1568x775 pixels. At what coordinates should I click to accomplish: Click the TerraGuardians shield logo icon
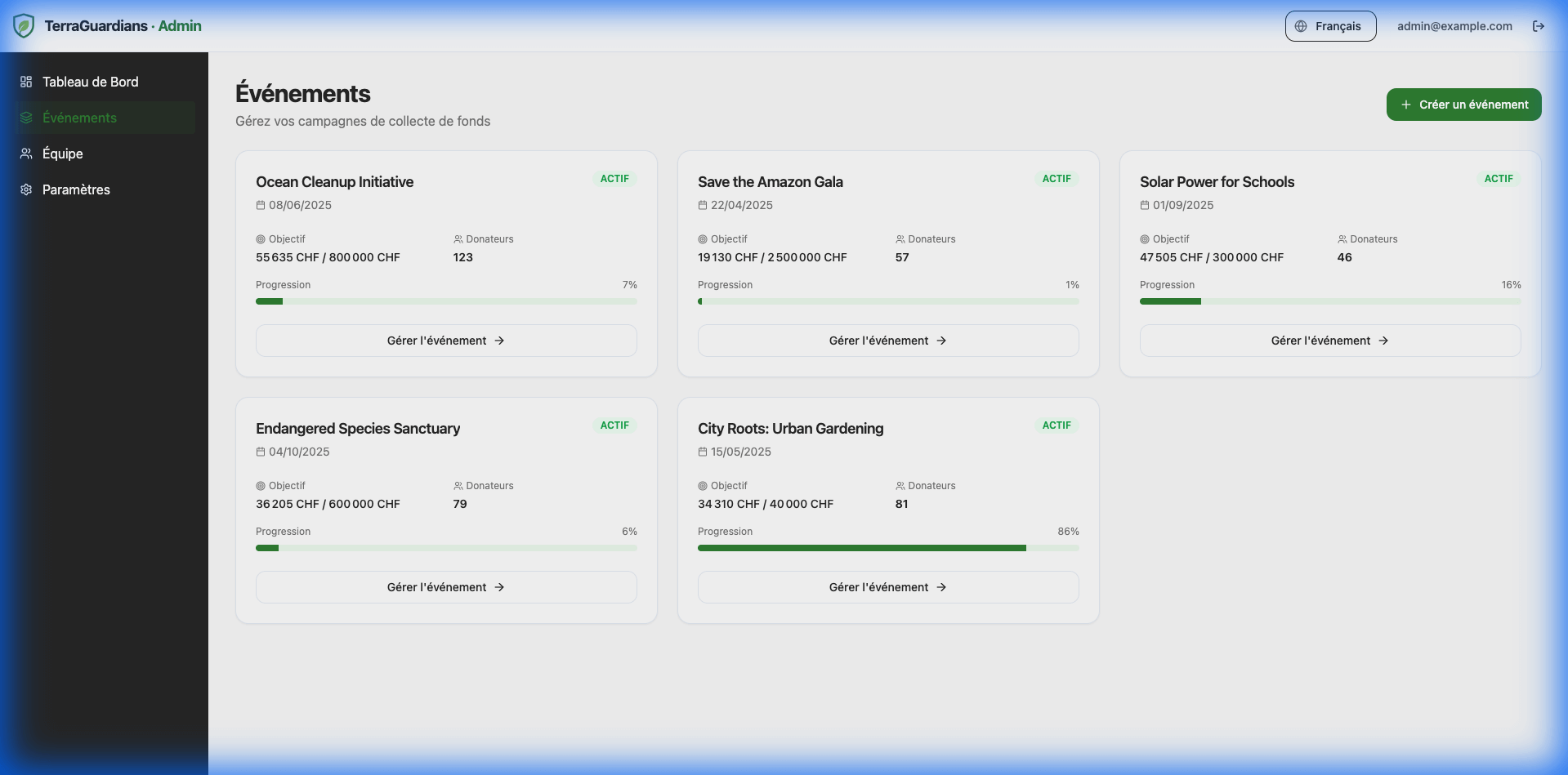pyautogui.click(x=24, y=26)
